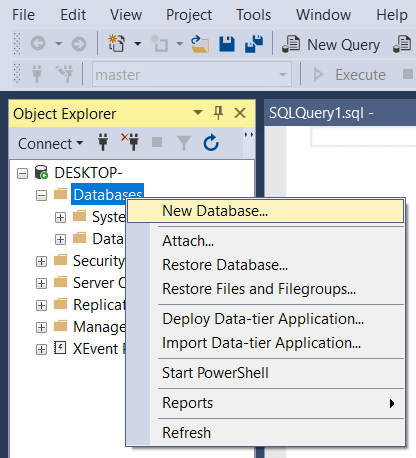
Task: Click the Stop icon in Object Explorer toolbar
Action: [x=157, y=142]
